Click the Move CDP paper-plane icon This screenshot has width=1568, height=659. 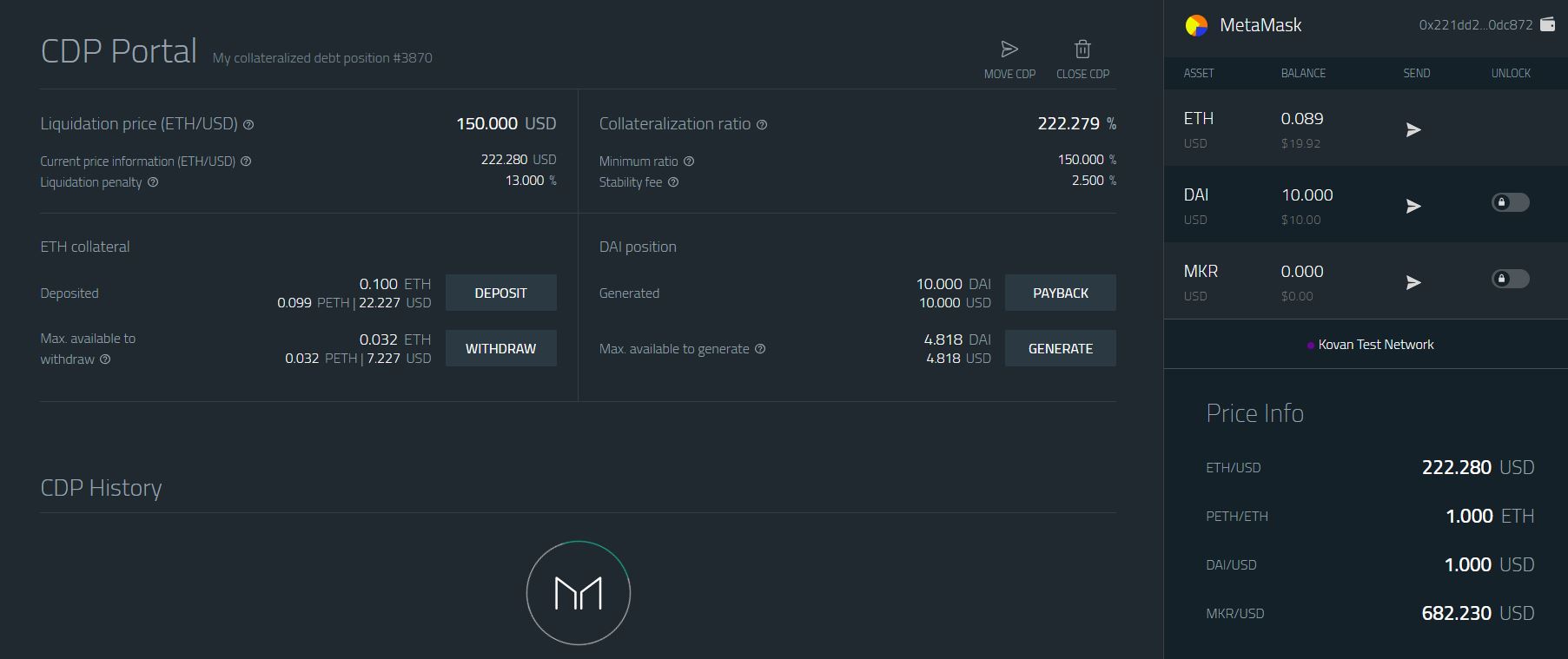click(x=1009, y=49)
